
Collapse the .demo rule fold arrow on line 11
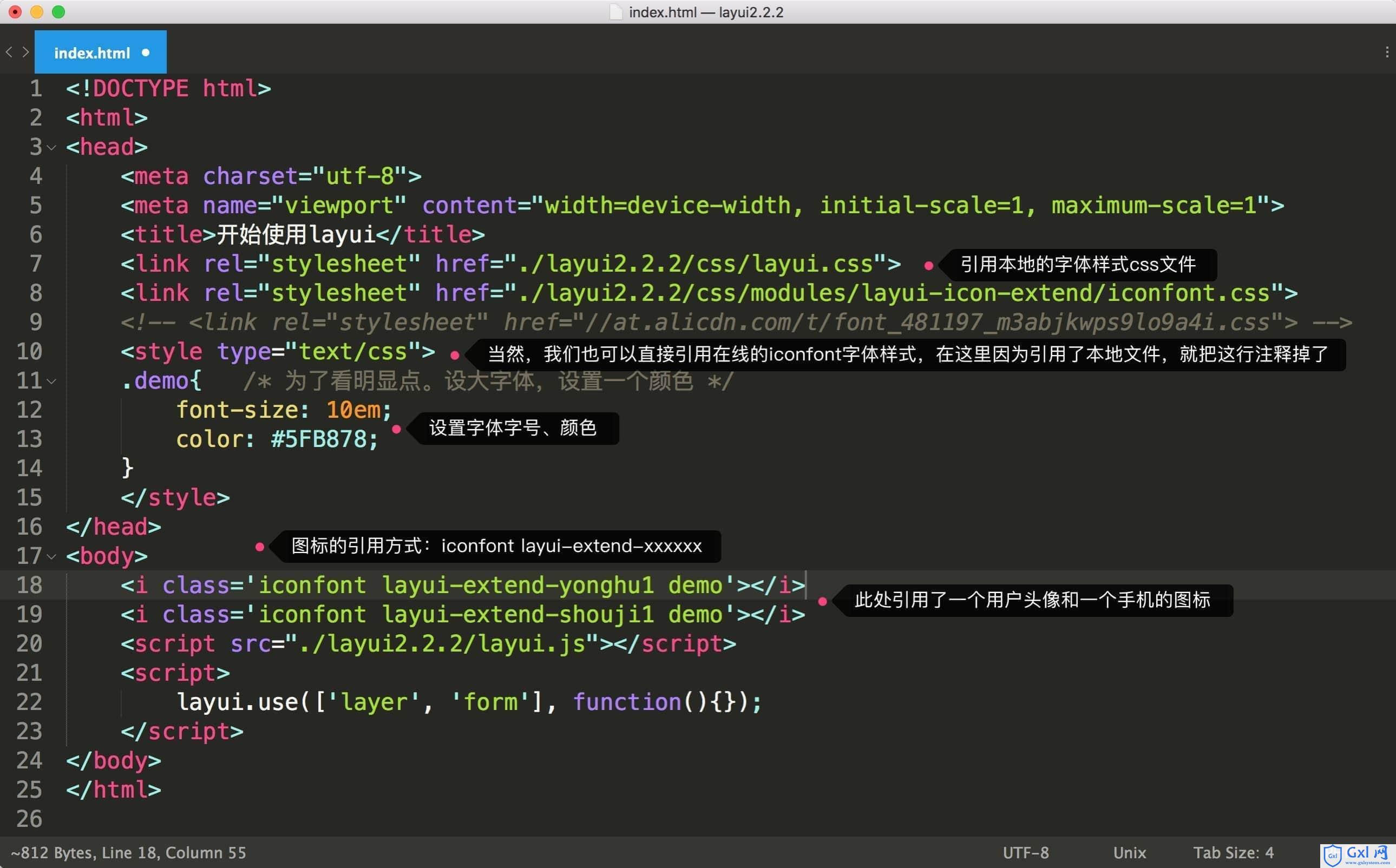click(x=51, y=382)
